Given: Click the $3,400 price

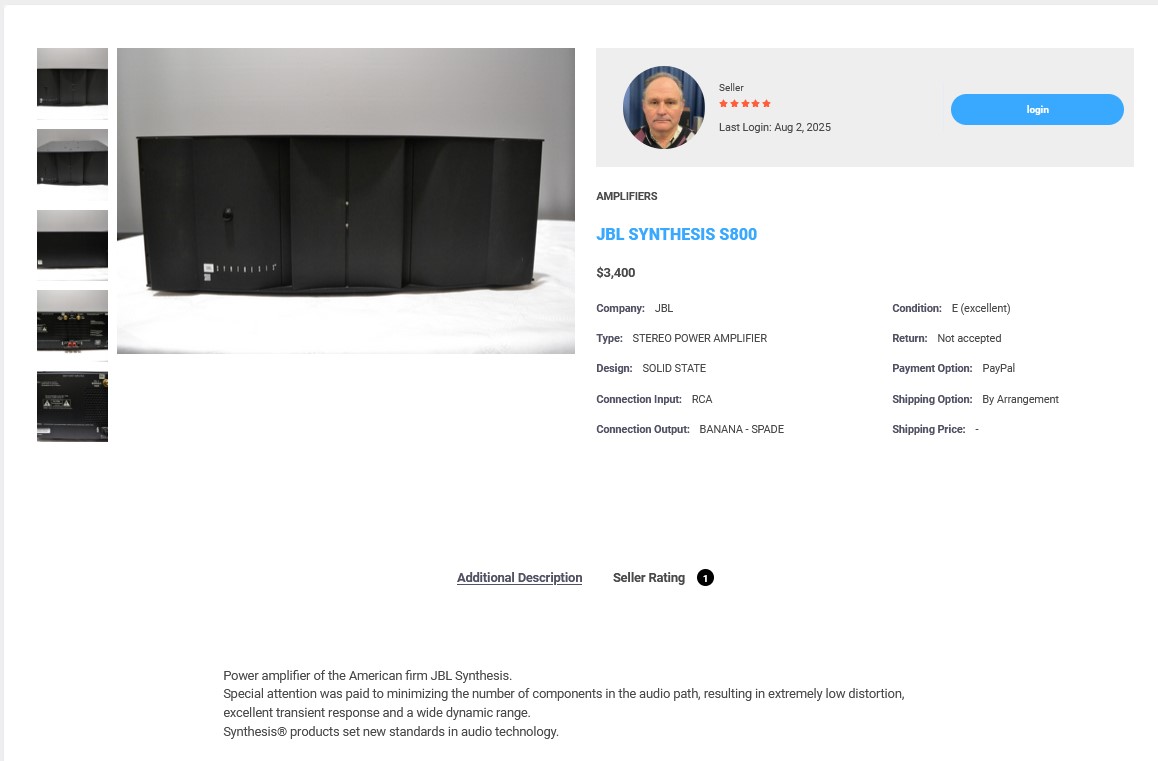Looking at the screenshot, I should (x=615, y=273).
